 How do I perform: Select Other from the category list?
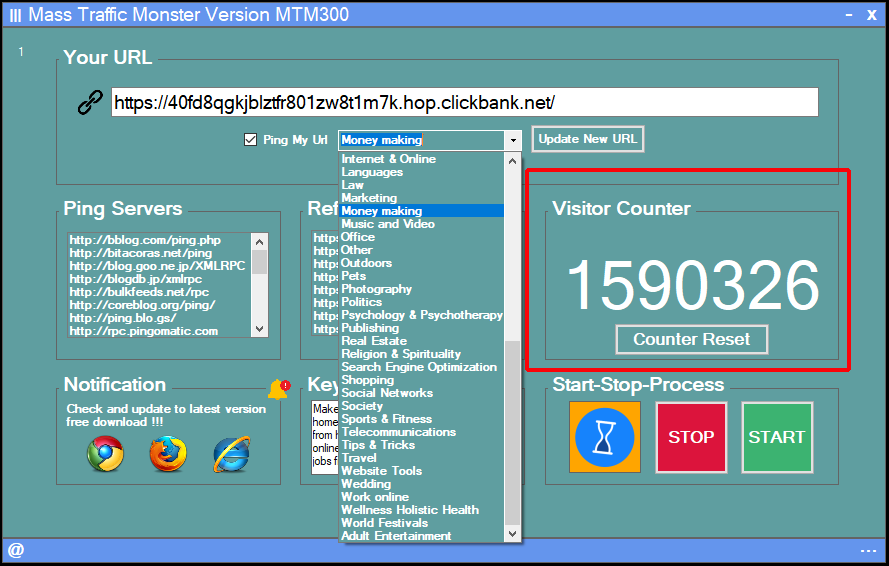click(421, 250)
